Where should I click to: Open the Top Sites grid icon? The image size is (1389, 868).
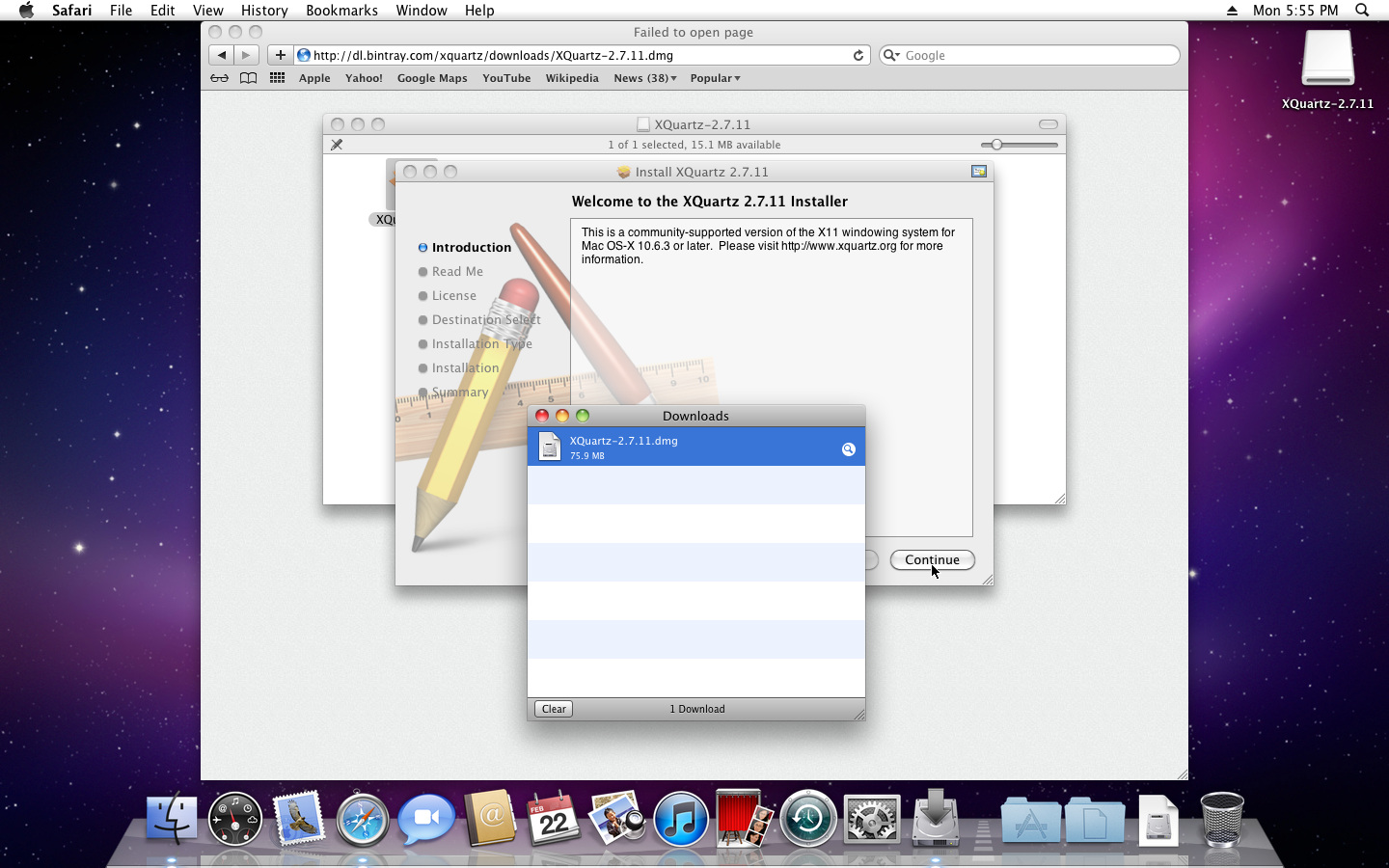click(277, 78)
